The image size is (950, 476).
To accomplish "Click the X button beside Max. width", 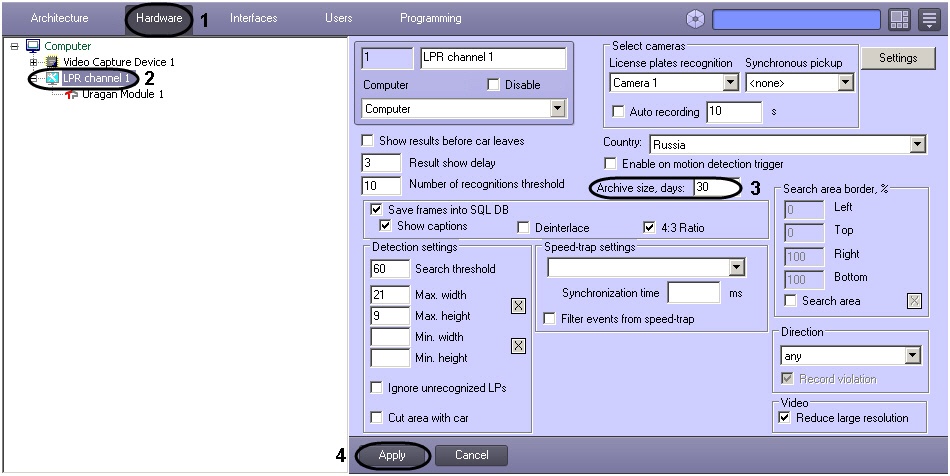I will 518,306.
